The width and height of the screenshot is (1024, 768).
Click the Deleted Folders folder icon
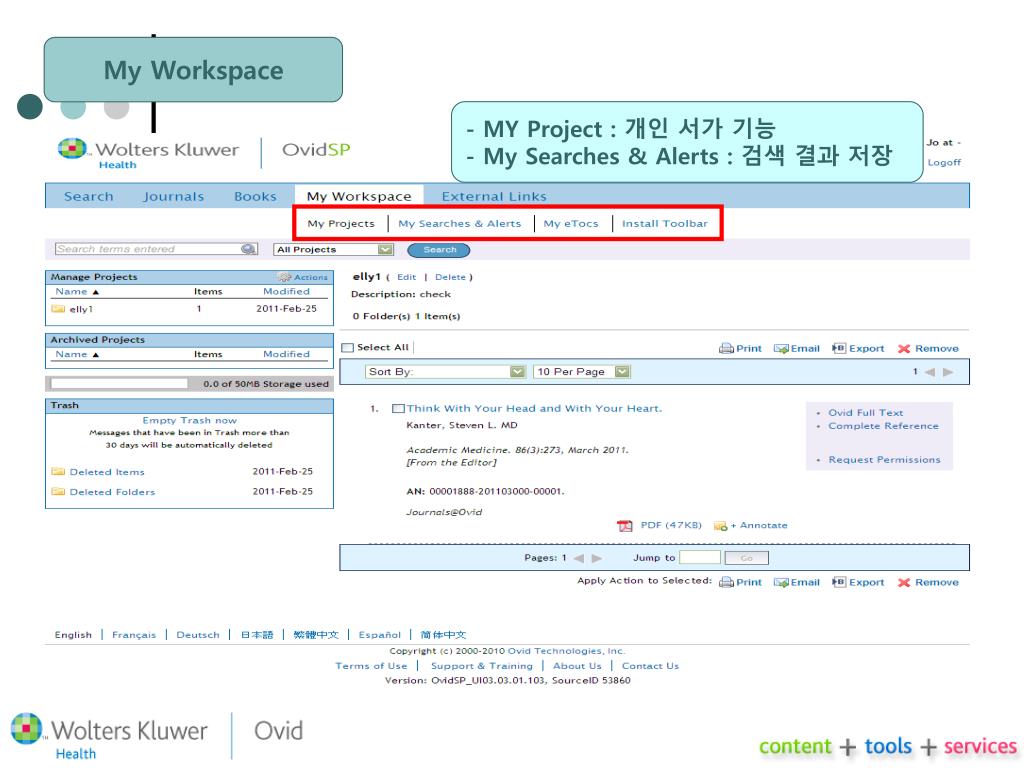pos(58,492)
